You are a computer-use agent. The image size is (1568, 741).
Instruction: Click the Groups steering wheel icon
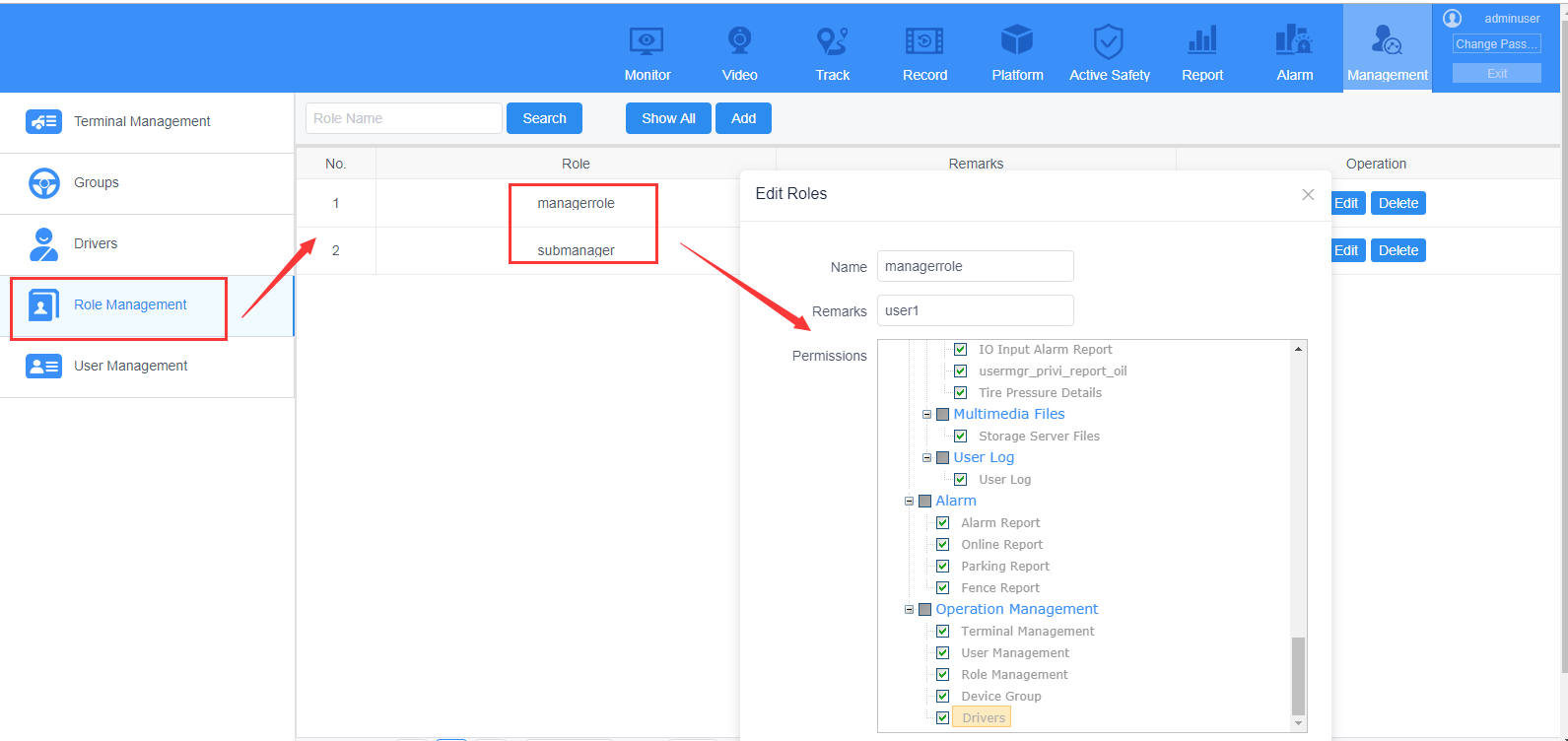(43, 182)
